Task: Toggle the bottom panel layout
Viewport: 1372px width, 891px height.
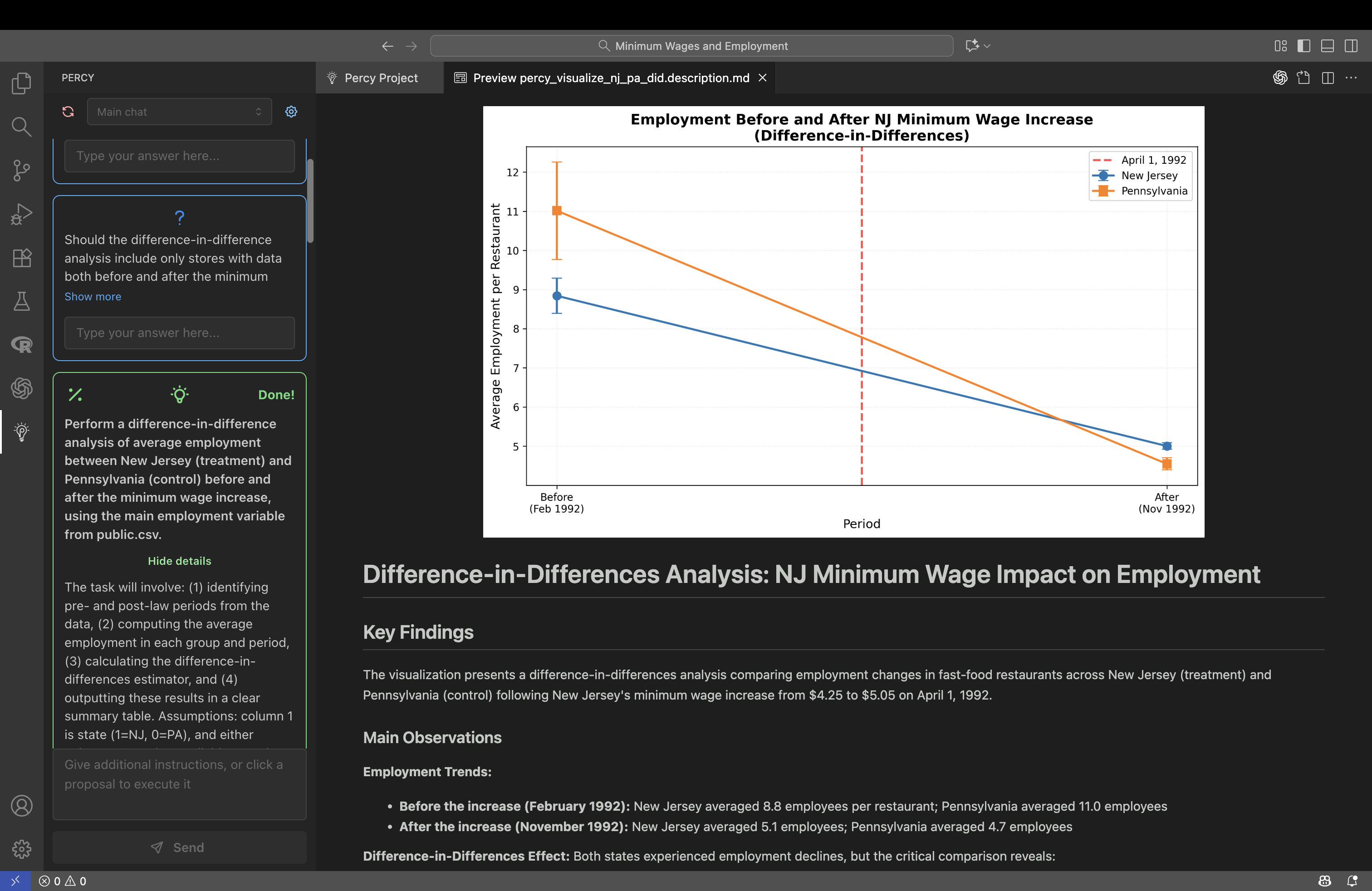Action: click(x=1327, y=46)
